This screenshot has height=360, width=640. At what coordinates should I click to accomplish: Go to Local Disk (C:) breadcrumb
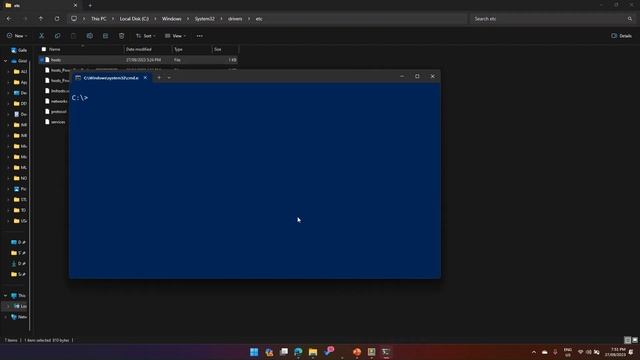134,19
